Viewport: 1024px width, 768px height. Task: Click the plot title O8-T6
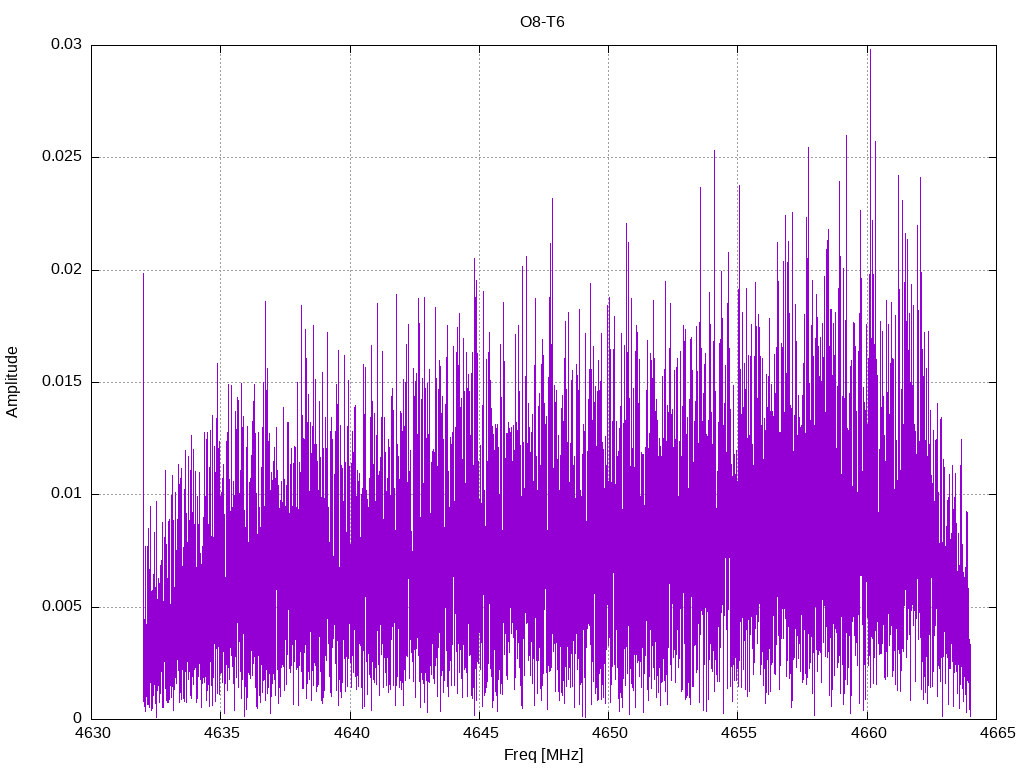coord(542,22)
